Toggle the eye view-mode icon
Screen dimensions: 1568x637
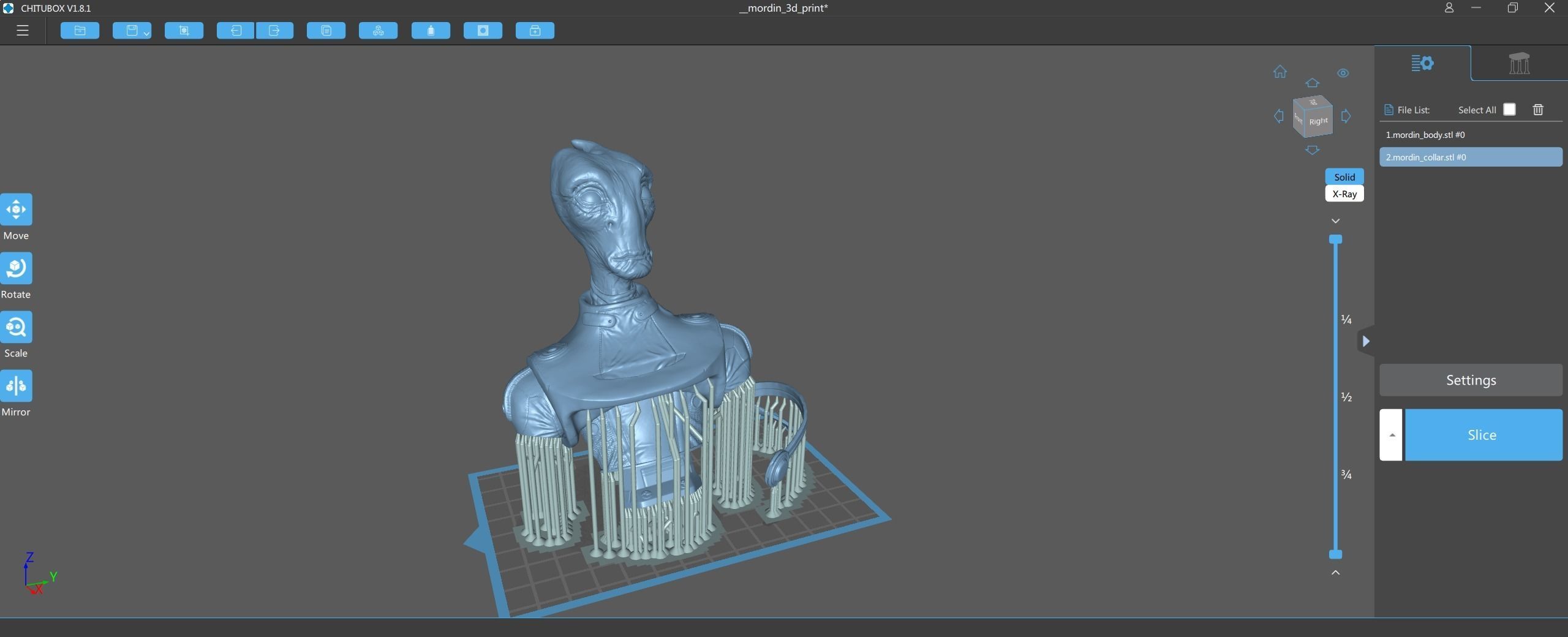(x=1343, y=73)
